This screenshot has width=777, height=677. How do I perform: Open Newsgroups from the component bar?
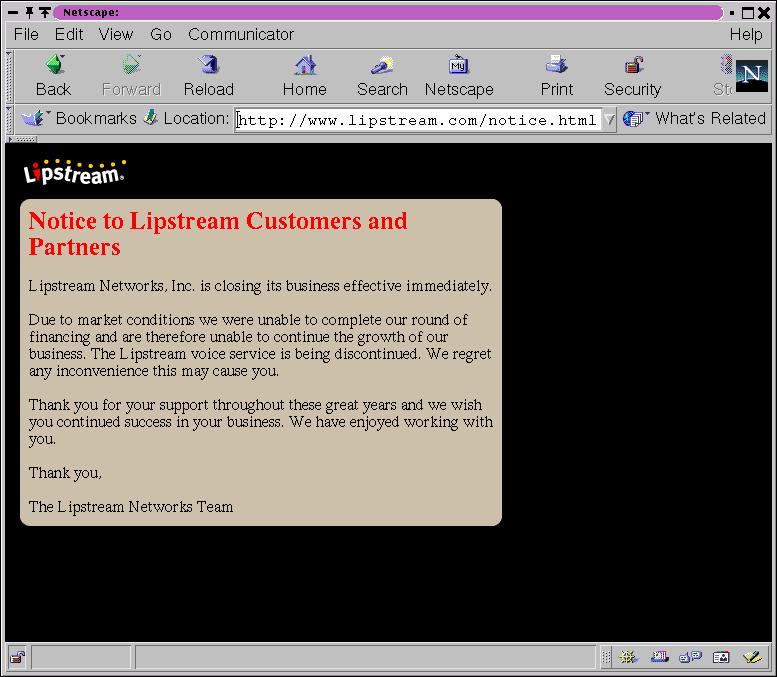click(690, 657)
